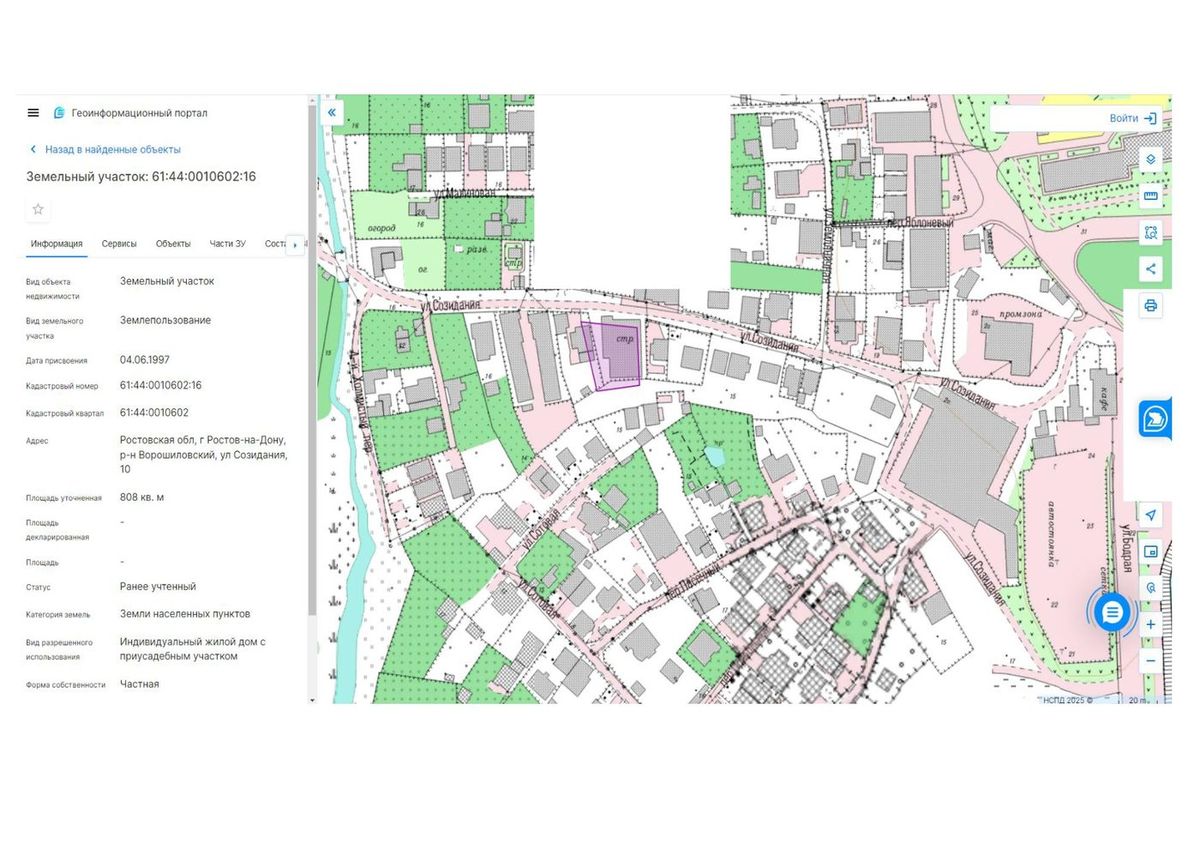The height and width of the screenshot is (849, 1200).
Task: Click the Войти login button
Action: tap(1132, 118)
